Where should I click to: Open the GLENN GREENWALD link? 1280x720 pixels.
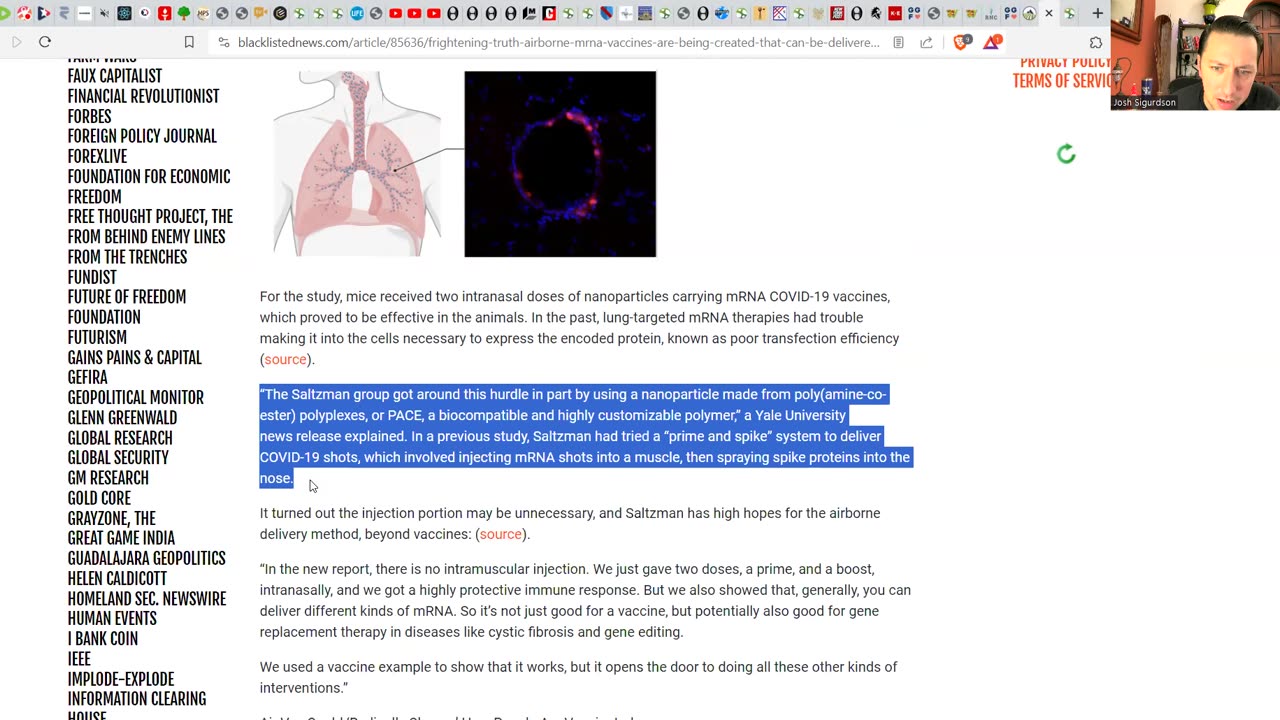point(122,418)
